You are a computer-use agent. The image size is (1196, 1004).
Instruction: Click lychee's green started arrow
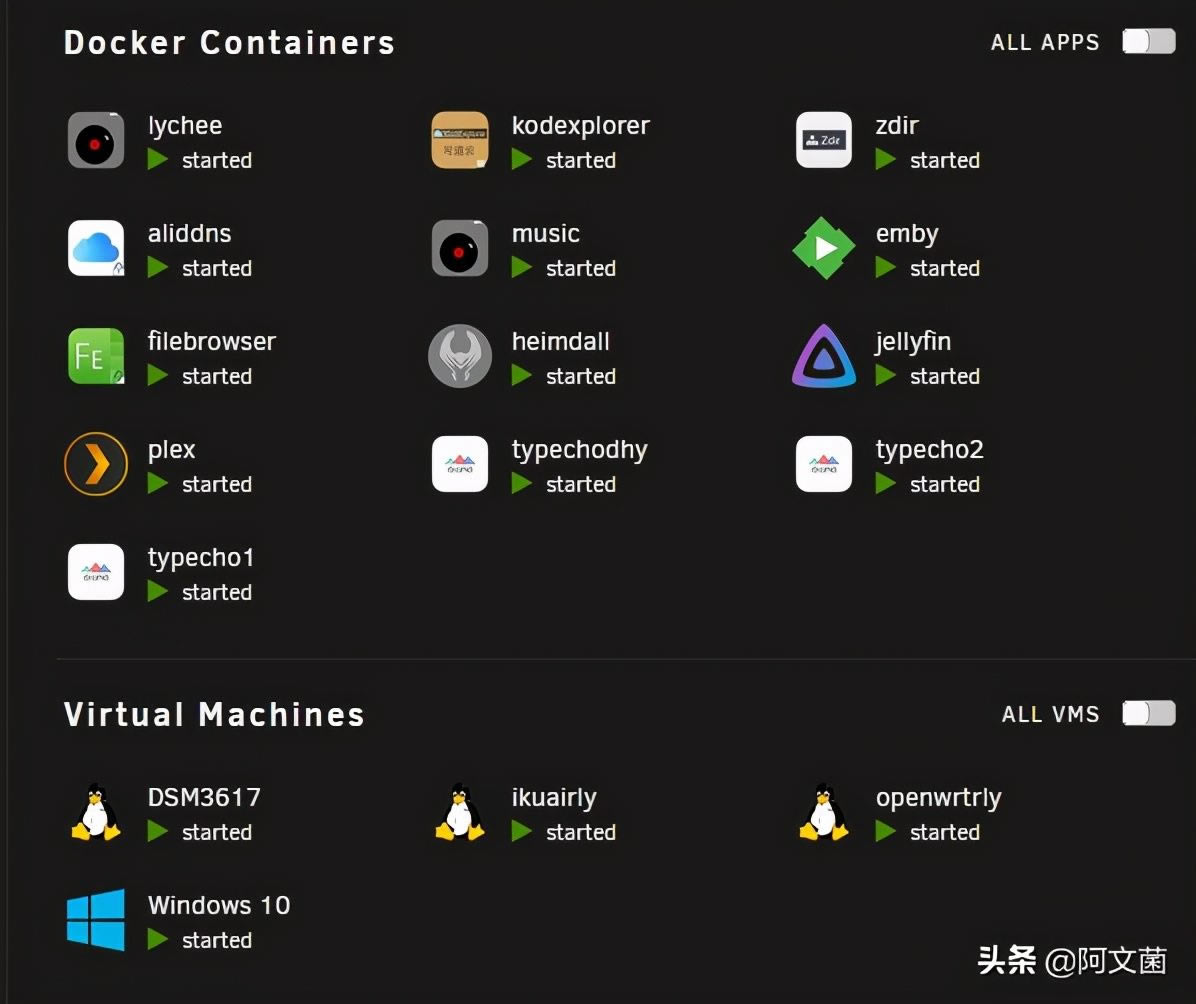click(x=157, y=159)
